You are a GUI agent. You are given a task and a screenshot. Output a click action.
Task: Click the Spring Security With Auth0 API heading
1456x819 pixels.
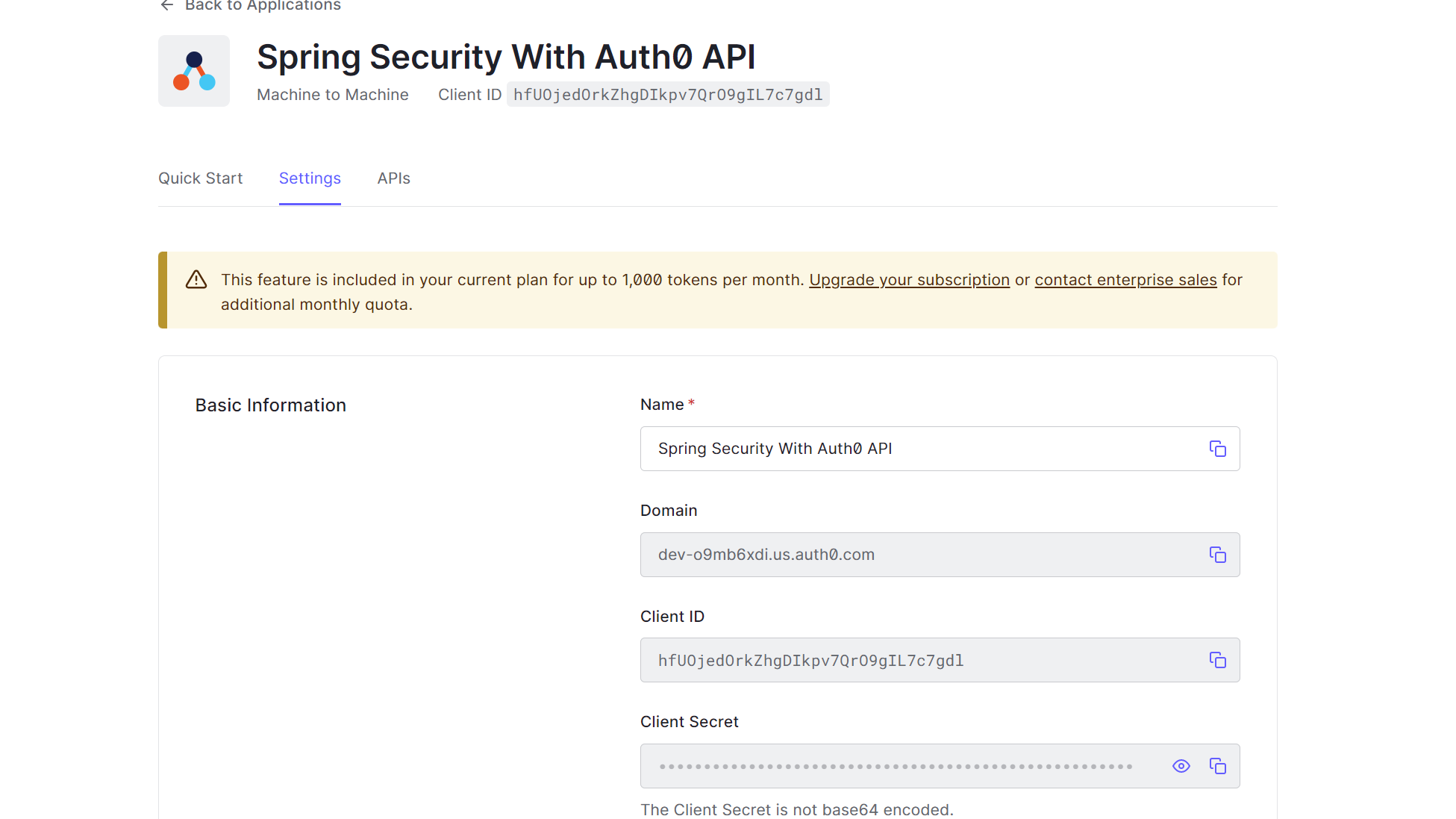[x=506, y=57]
